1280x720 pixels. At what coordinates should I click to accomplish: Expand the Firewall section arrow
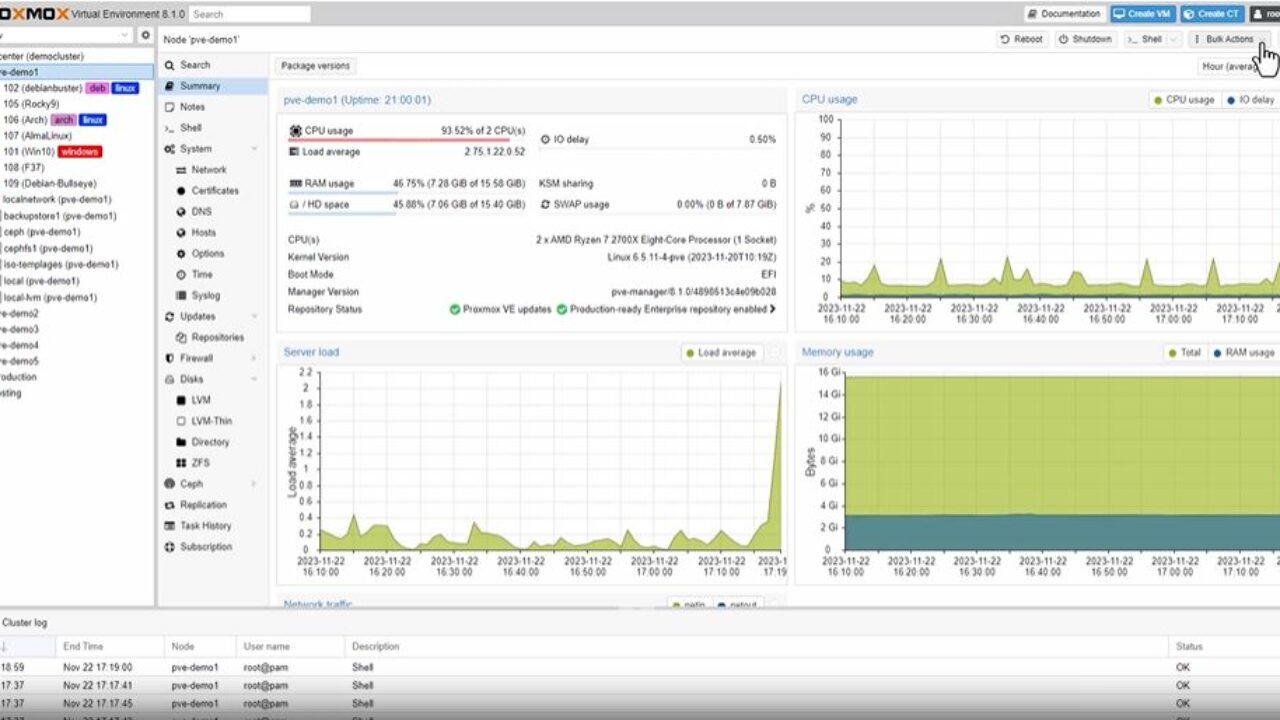point(254,358)
